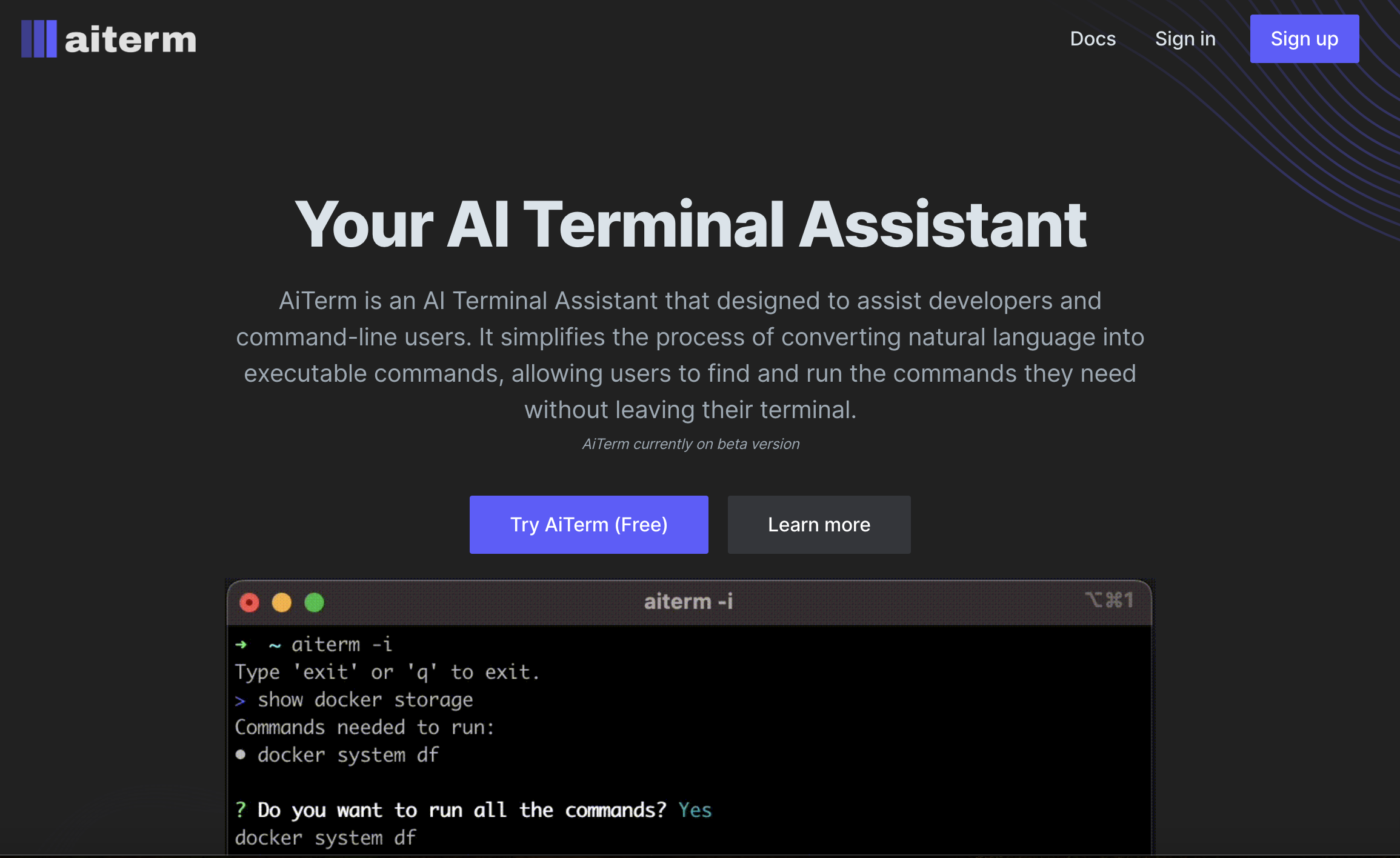Click the red close dot in terminal image
Viewport: 1400px width, 858px height.
[249, 602]
